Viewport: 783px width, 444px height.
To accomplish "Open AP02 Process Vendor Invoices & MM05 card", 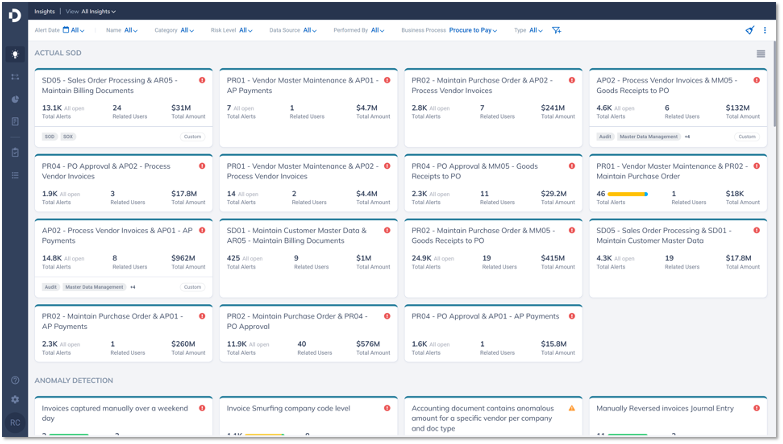I will click(678, 108).
